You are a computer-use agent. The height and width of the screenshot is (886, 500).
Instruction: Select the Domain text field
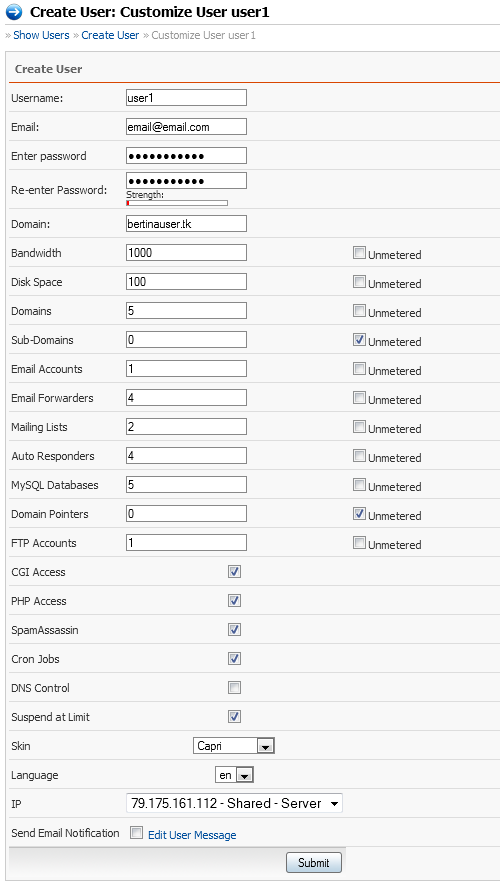point(186,223)
